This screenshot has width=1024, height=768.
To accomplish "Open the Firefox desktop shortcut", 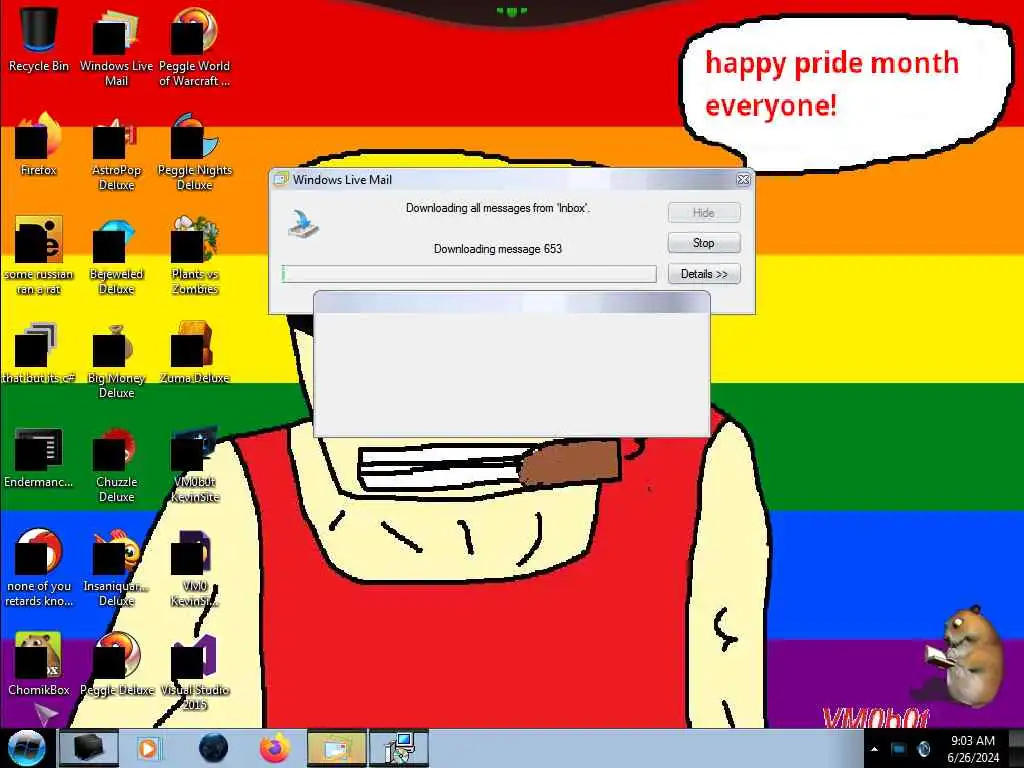I will click(39, 144).
